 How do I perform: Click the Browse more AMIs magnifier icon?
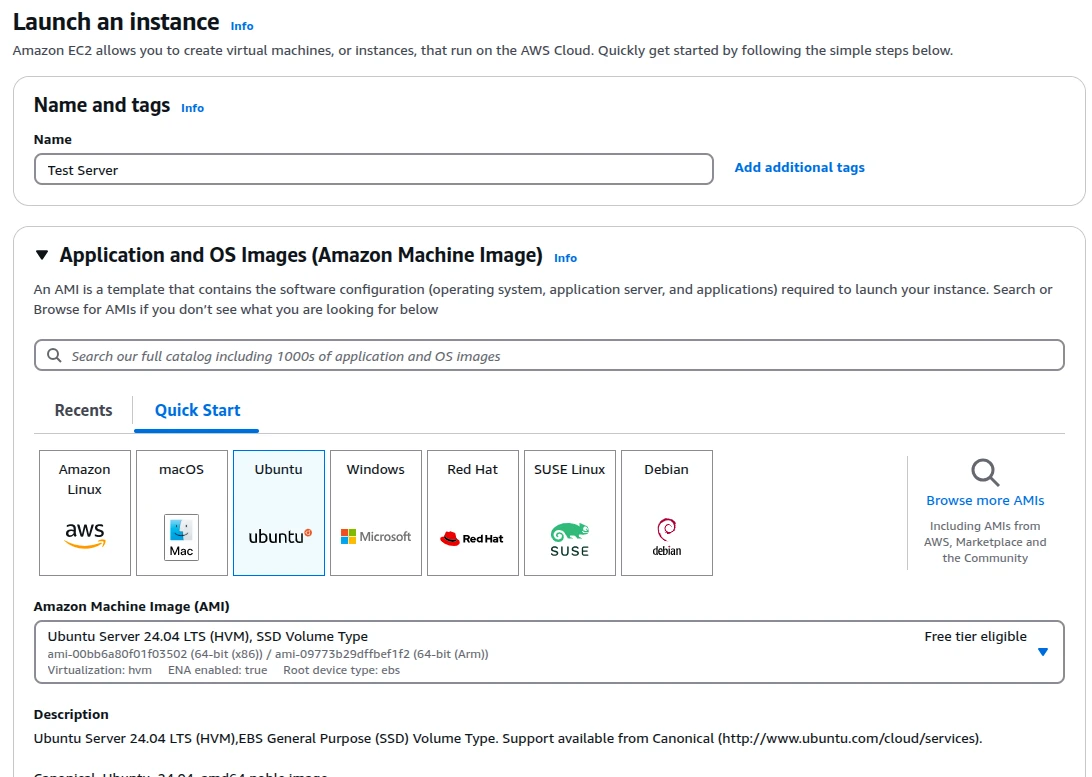(x=985, y=473)
